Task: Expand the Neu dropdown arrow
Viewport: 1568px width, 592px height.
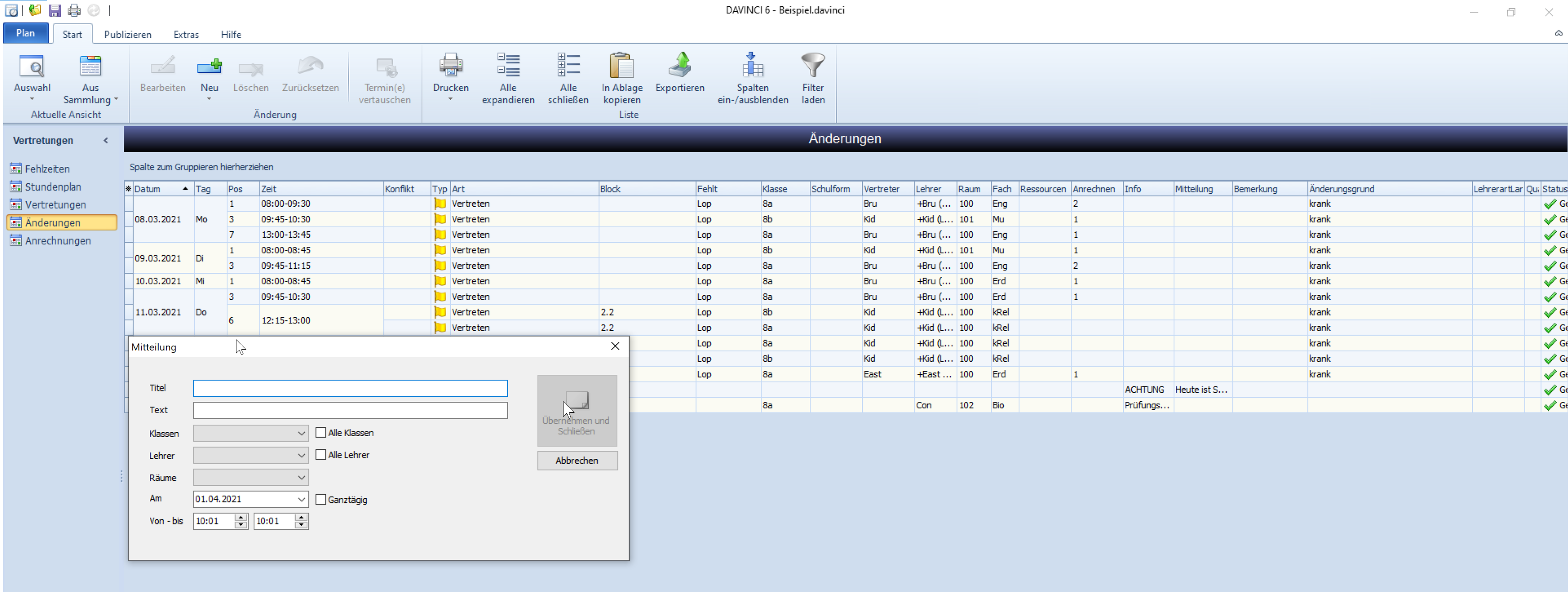Action: coord(209,99)
